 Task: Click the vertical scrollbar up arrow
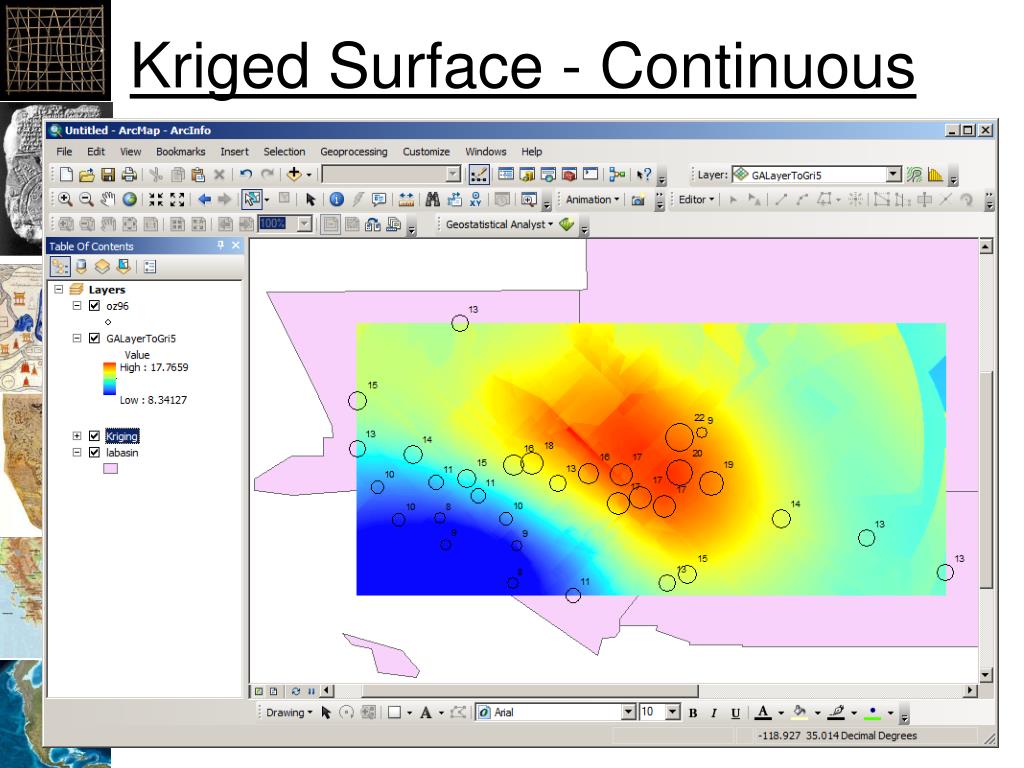click(985, 247)
